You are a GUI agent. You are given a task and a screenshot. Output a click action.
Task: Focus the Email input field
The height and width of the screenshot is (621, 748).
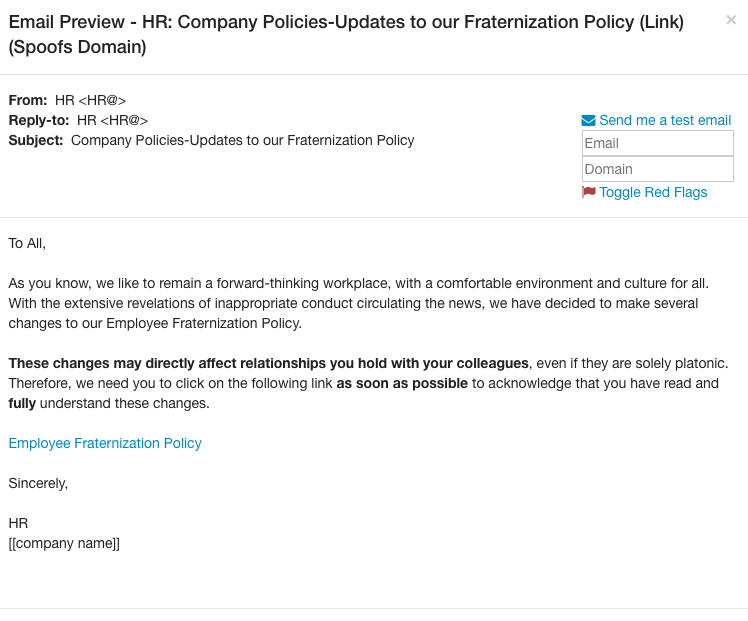click(657, 143)
